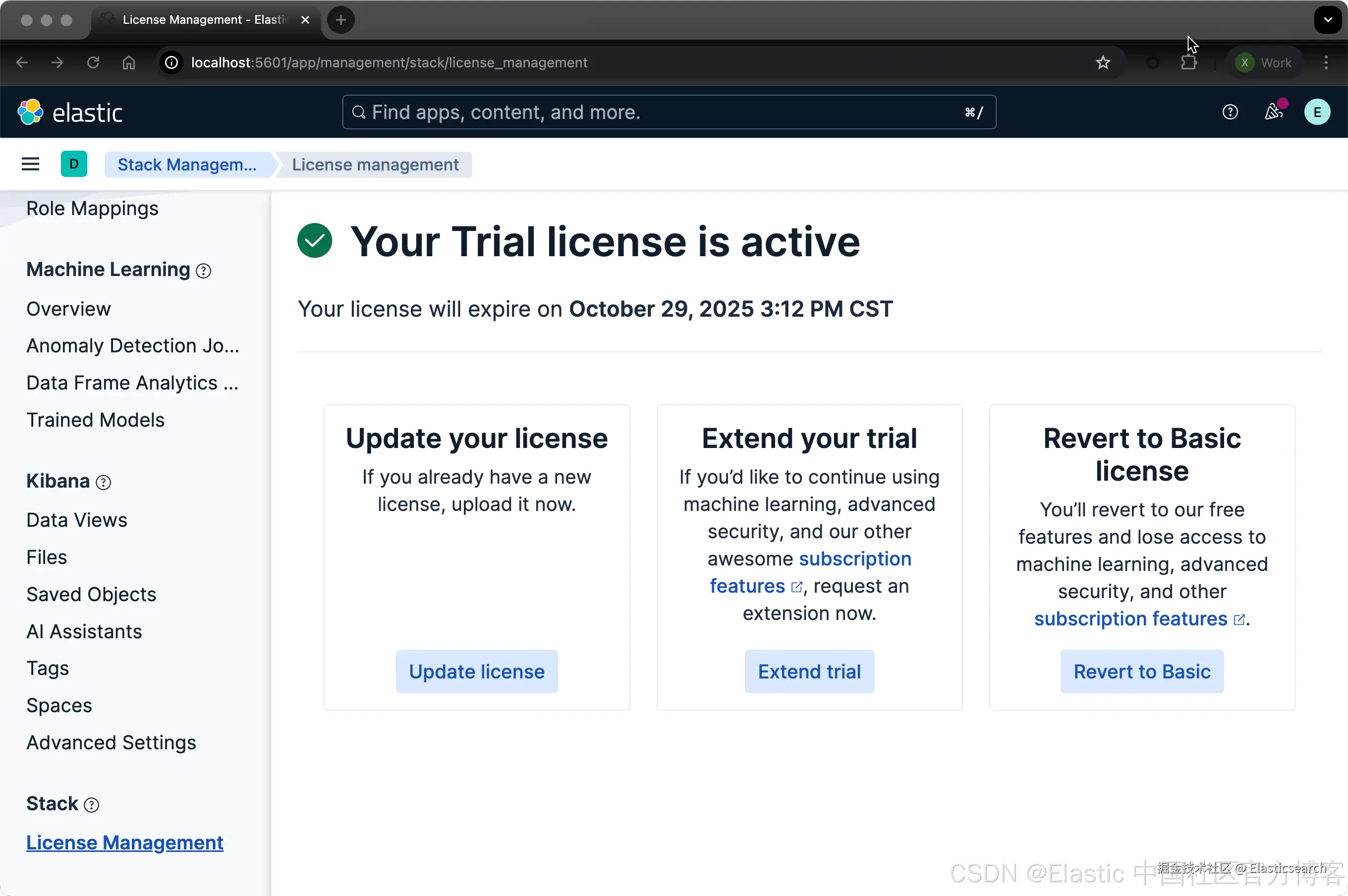Click the green license active checkmark
This screenshot has width=1348, height=896.
[315, 240]
